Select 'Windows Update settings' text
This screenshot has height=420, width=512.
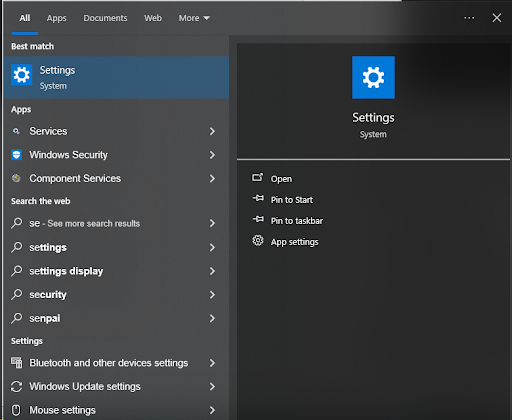pyautogui.click(x=85, y=387)
